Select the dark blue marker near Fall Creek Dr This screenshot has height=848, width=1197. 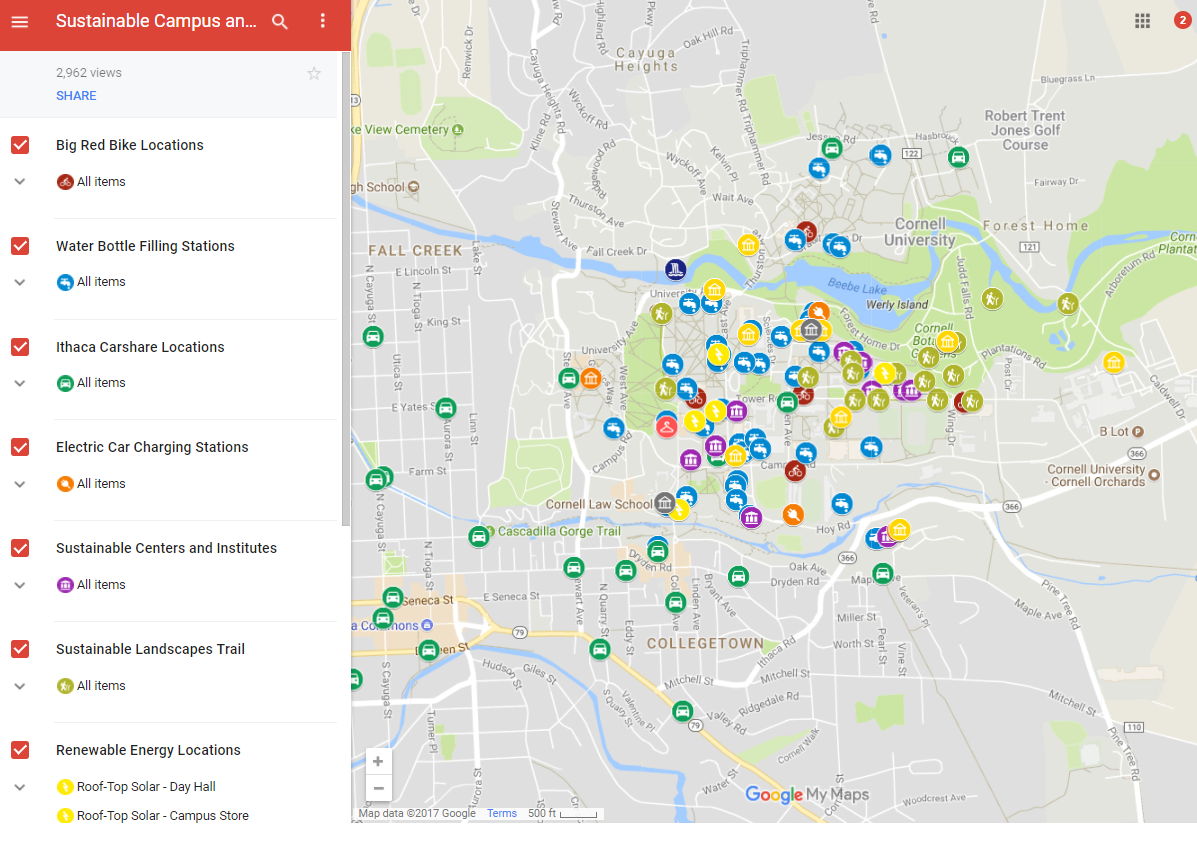click(x=675, y=269)
